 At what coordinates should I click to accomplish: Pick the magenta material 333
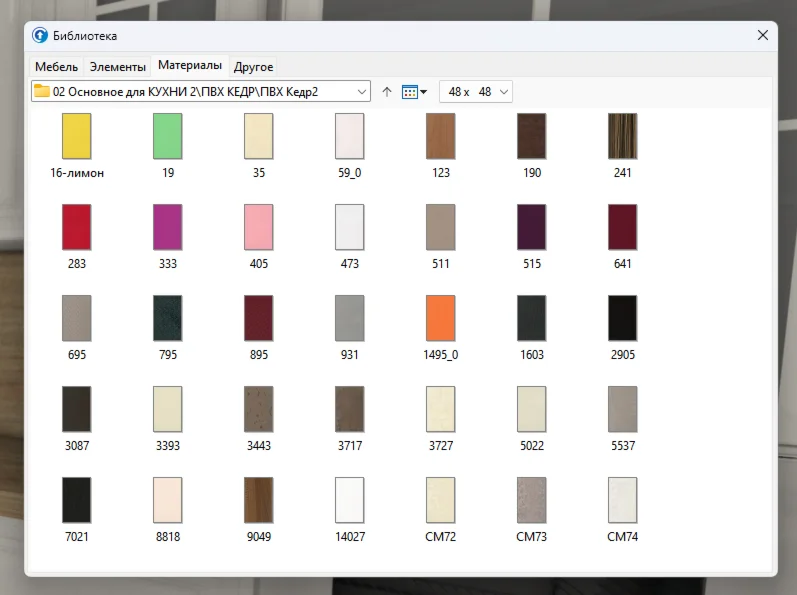point(168,227)
